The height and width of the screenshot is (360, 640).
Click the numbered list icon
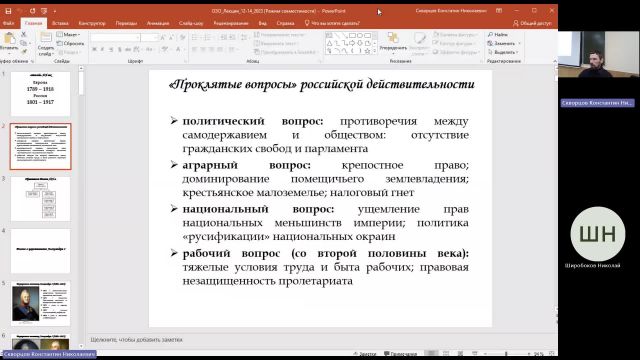pos(207,38)
